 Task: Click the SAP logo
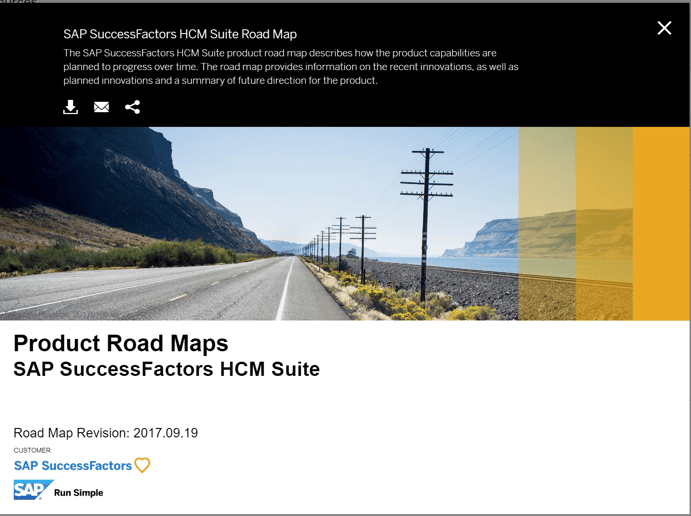point(33,490)
